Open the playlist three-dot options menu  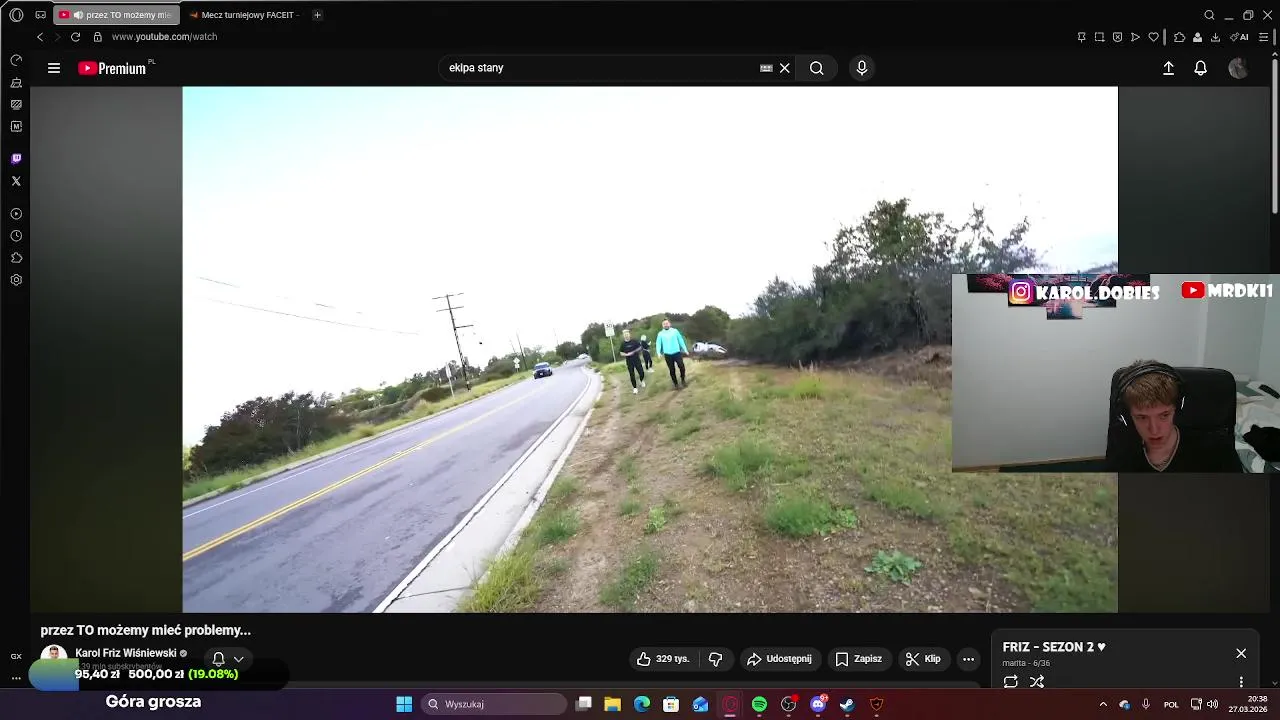[1241, 682]
